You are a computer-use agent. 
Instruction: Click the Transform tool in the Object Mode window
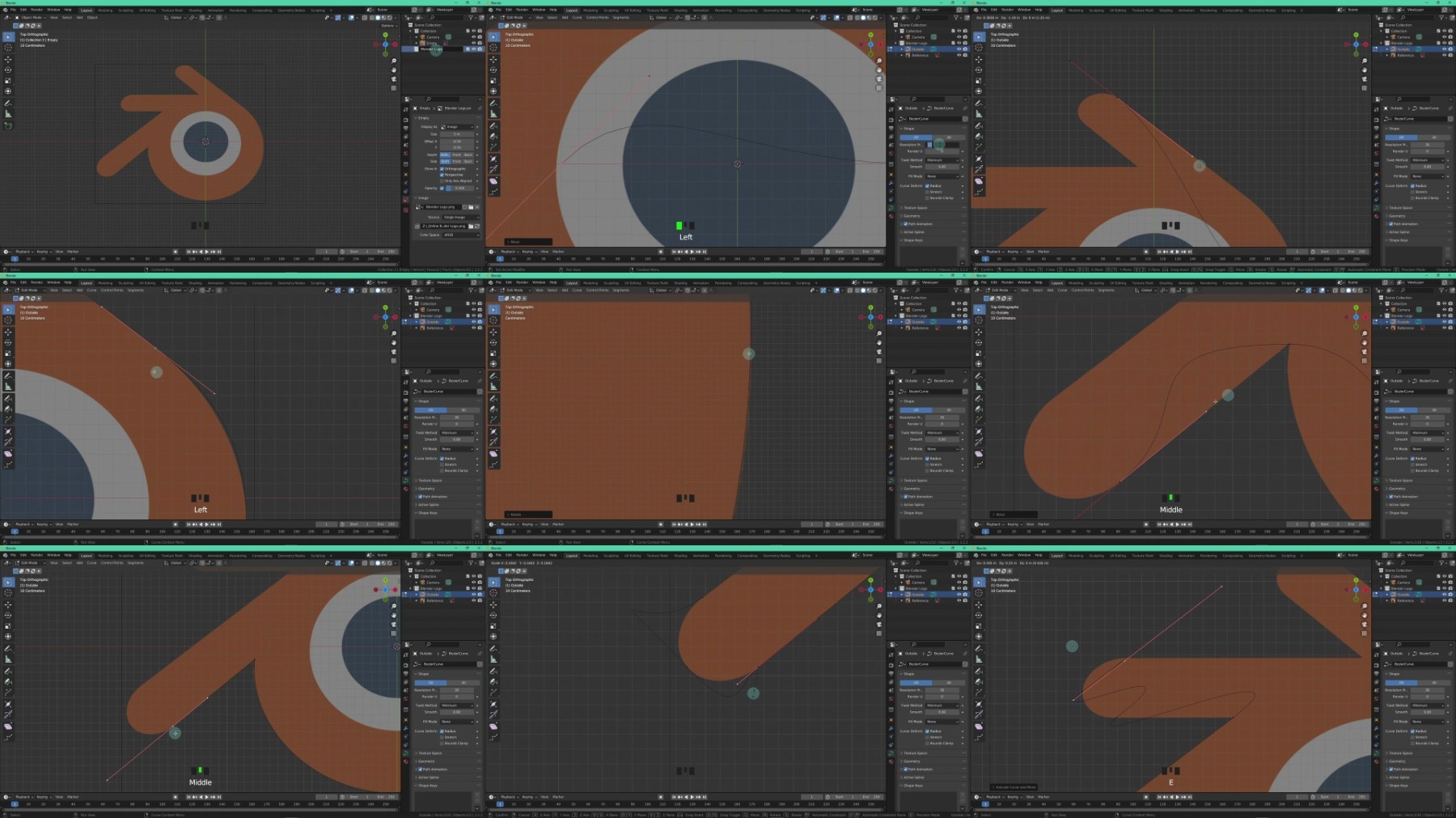(8, 91)
